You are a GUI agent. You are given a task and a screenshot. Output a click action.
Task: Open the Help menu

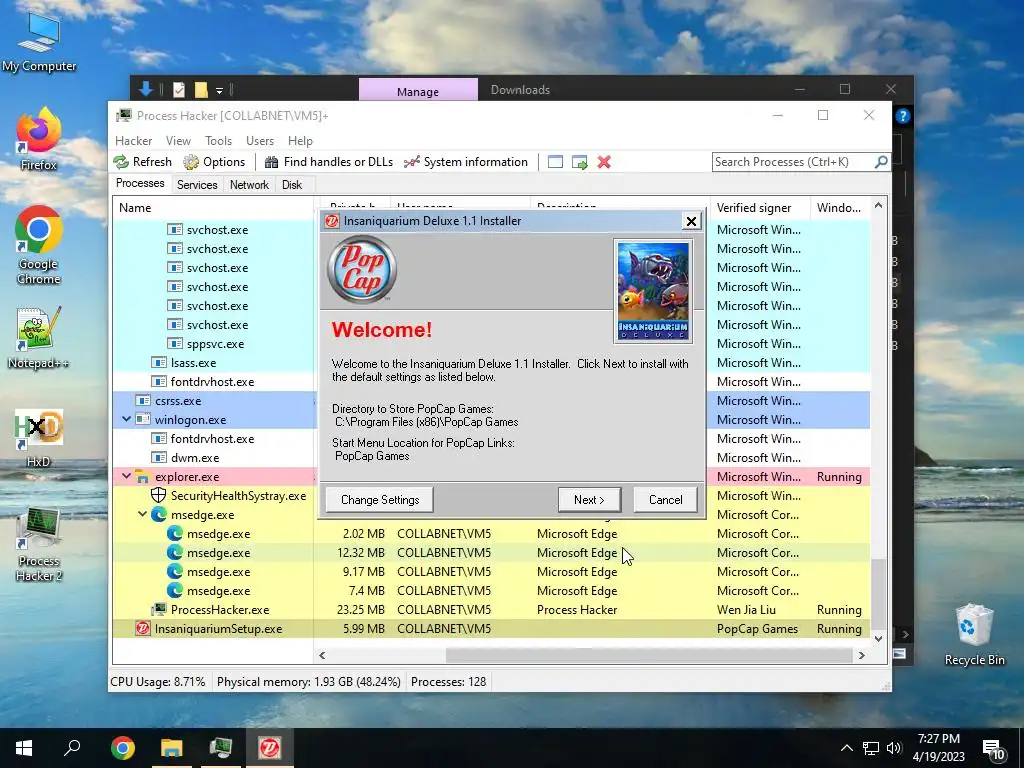coord(300,140)
